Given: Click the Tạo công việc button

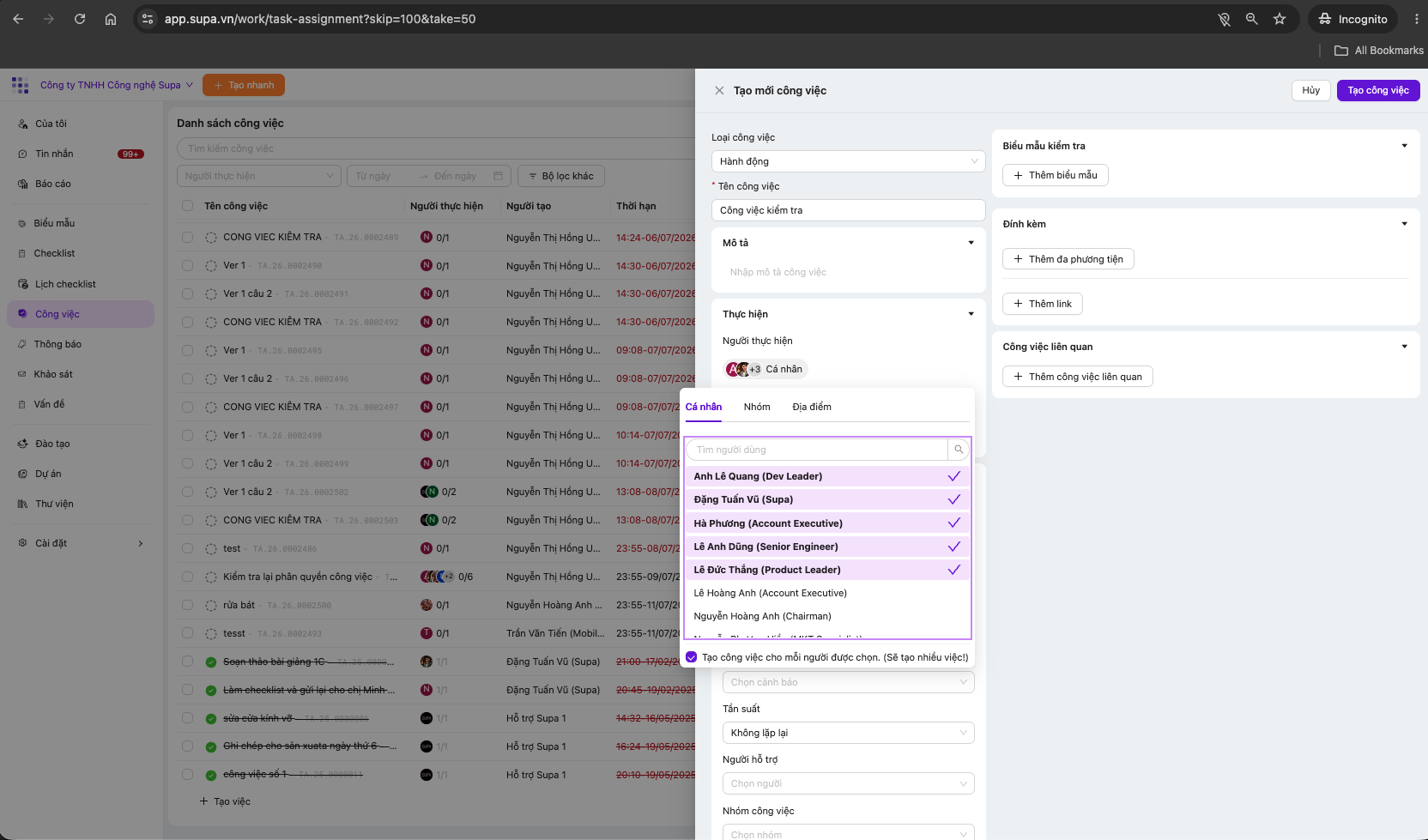Looking at the screenshot, I should [x=1378, y=90].
